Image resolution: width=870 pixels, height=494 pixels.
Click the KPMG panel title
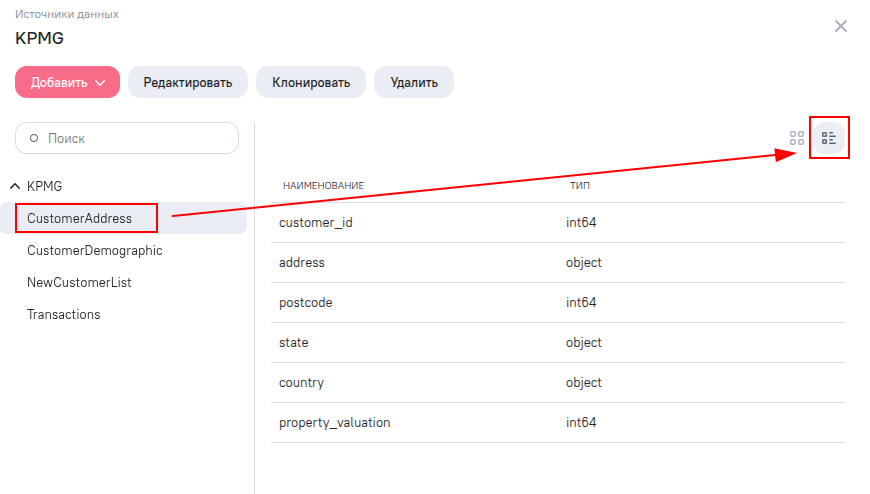point(39,38)
